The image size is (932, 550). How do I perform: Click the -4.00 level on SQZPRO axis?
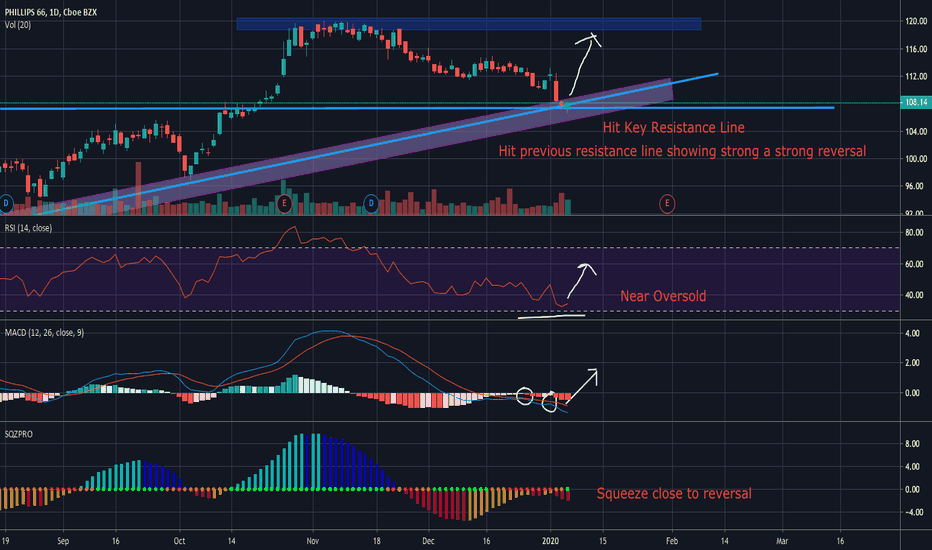[x=912, y=512]
